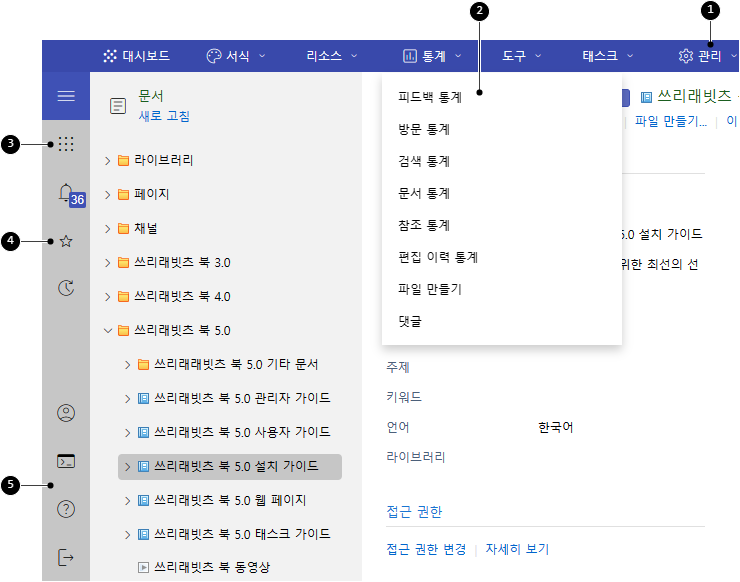Click the gear icon beside 관리
The height and width of the screenshot is (582, 740).
tap(686, 56)
